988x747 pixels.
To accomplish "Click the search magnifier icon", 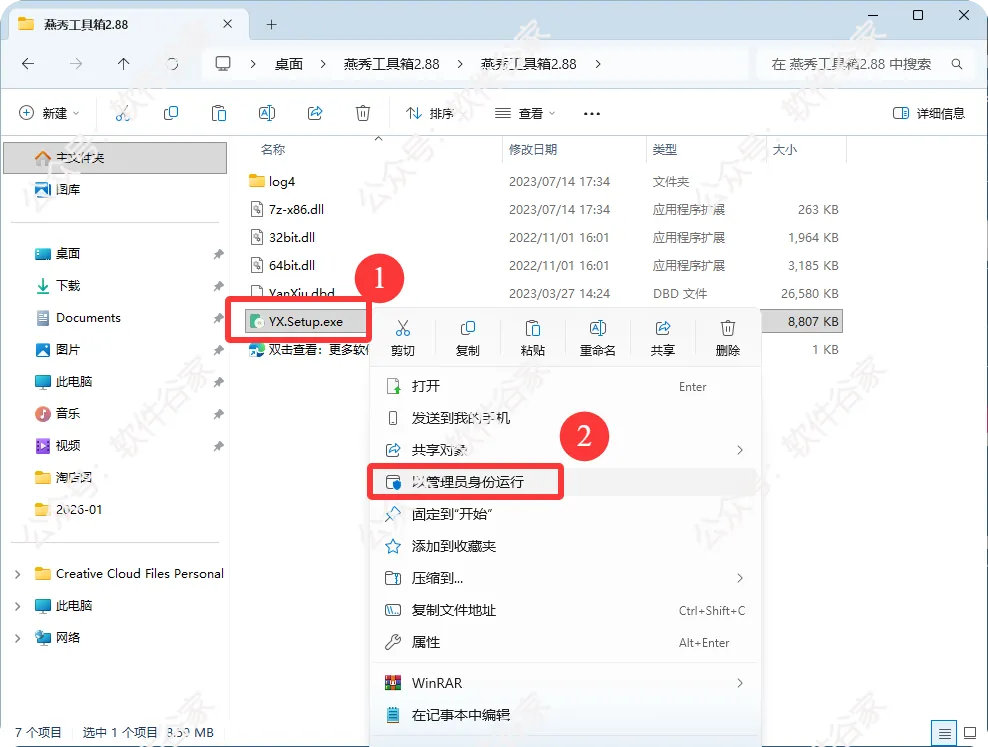I will click(956, 64).
